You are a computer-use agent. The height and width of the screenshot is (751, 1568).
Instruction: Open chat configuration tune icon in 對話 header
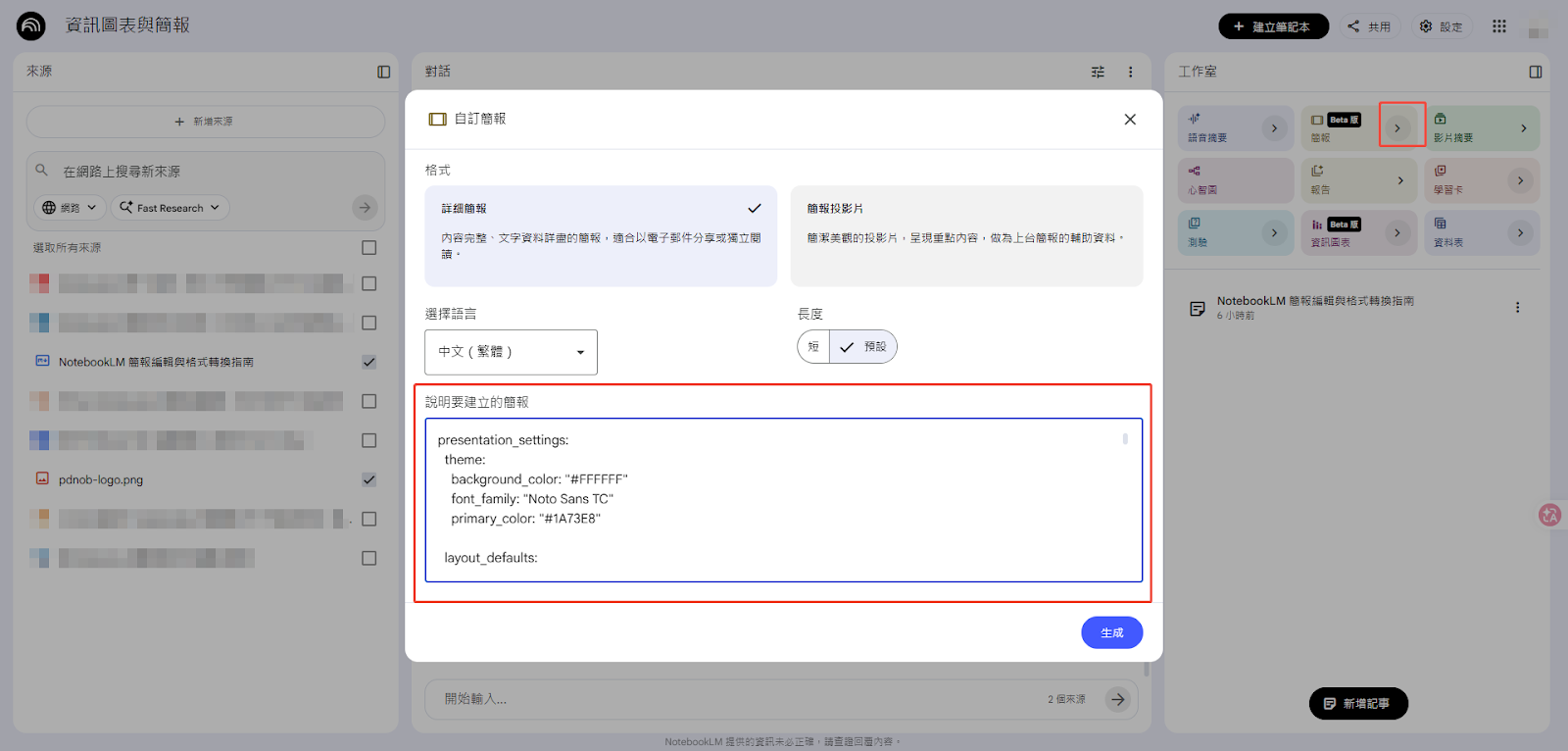1098,72
